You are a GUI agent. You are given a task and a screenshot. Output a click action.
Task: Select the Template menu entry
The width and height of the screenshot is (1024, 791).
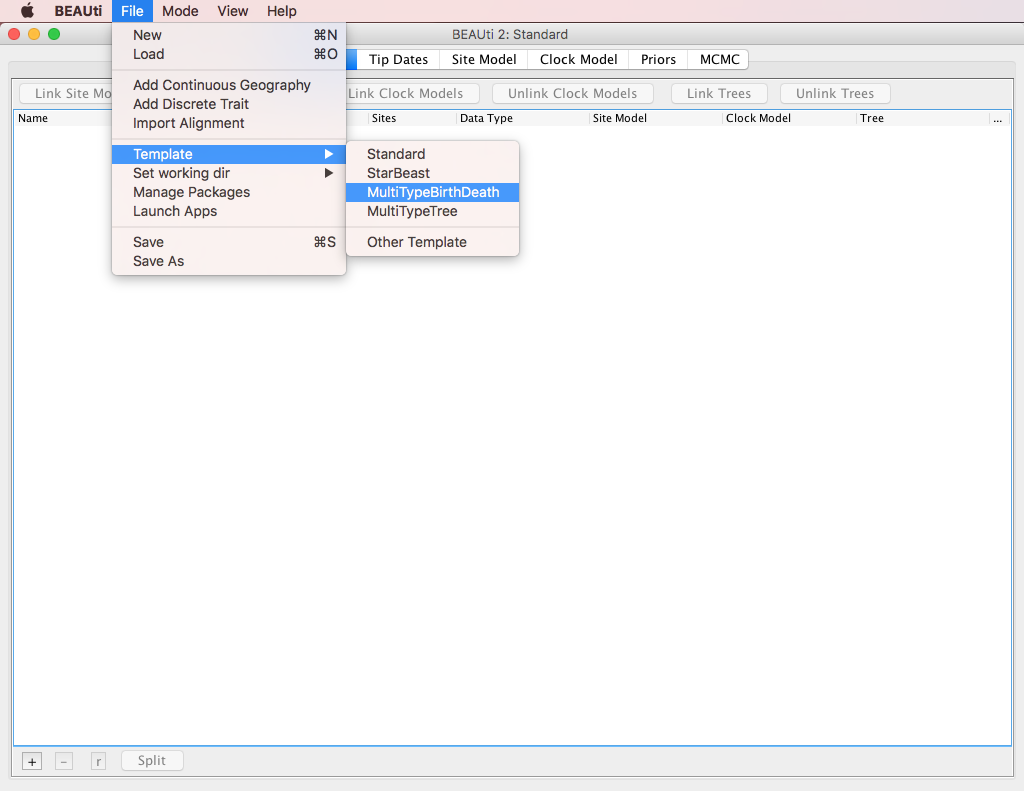(229, 154)
